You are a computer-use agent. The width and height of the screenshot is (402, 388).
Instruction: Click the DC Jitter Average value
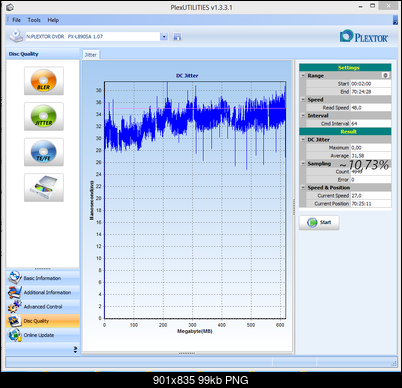tap(371, 156)
